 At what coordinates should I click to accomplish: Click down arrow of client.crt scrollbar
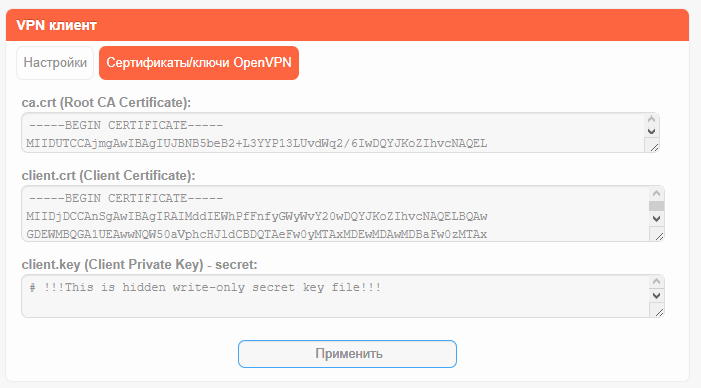tap(656, 219)
